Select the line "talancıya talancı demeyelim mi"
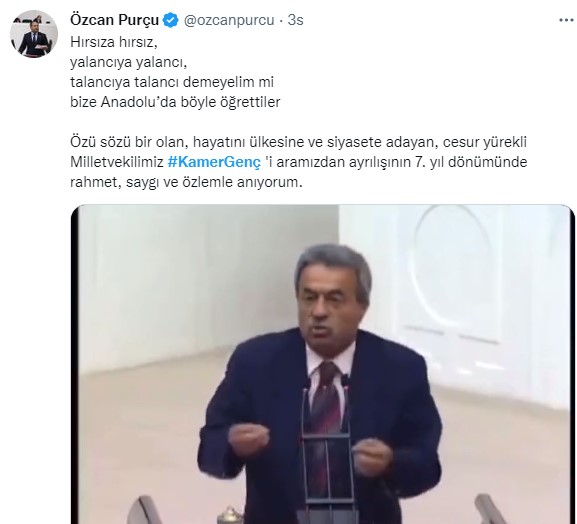Viewport: 577px width, 524px height. [x=172, y=82]
